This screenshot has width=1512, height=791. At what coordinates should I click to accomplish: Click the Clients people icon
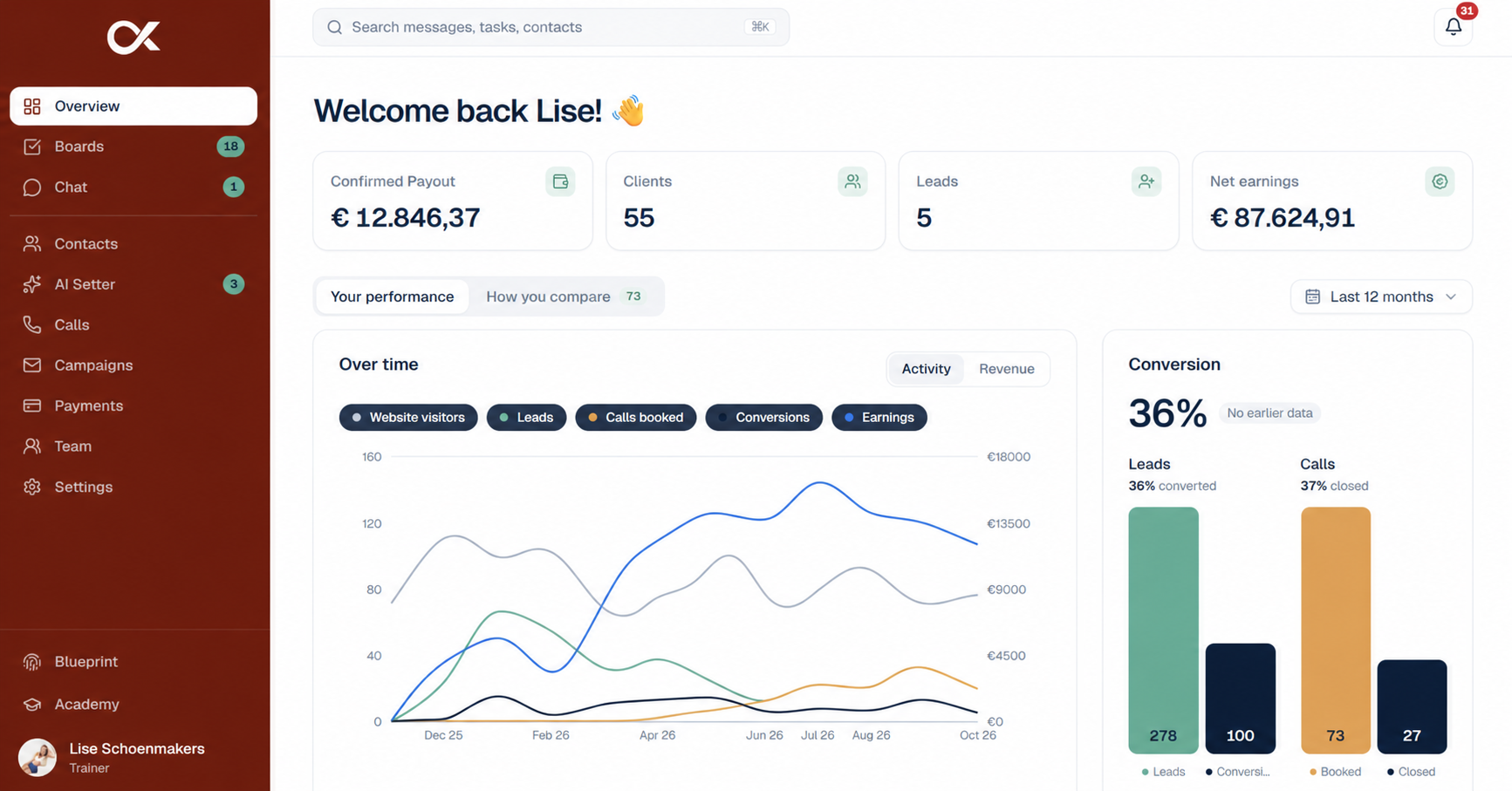[x=852, y=181]
